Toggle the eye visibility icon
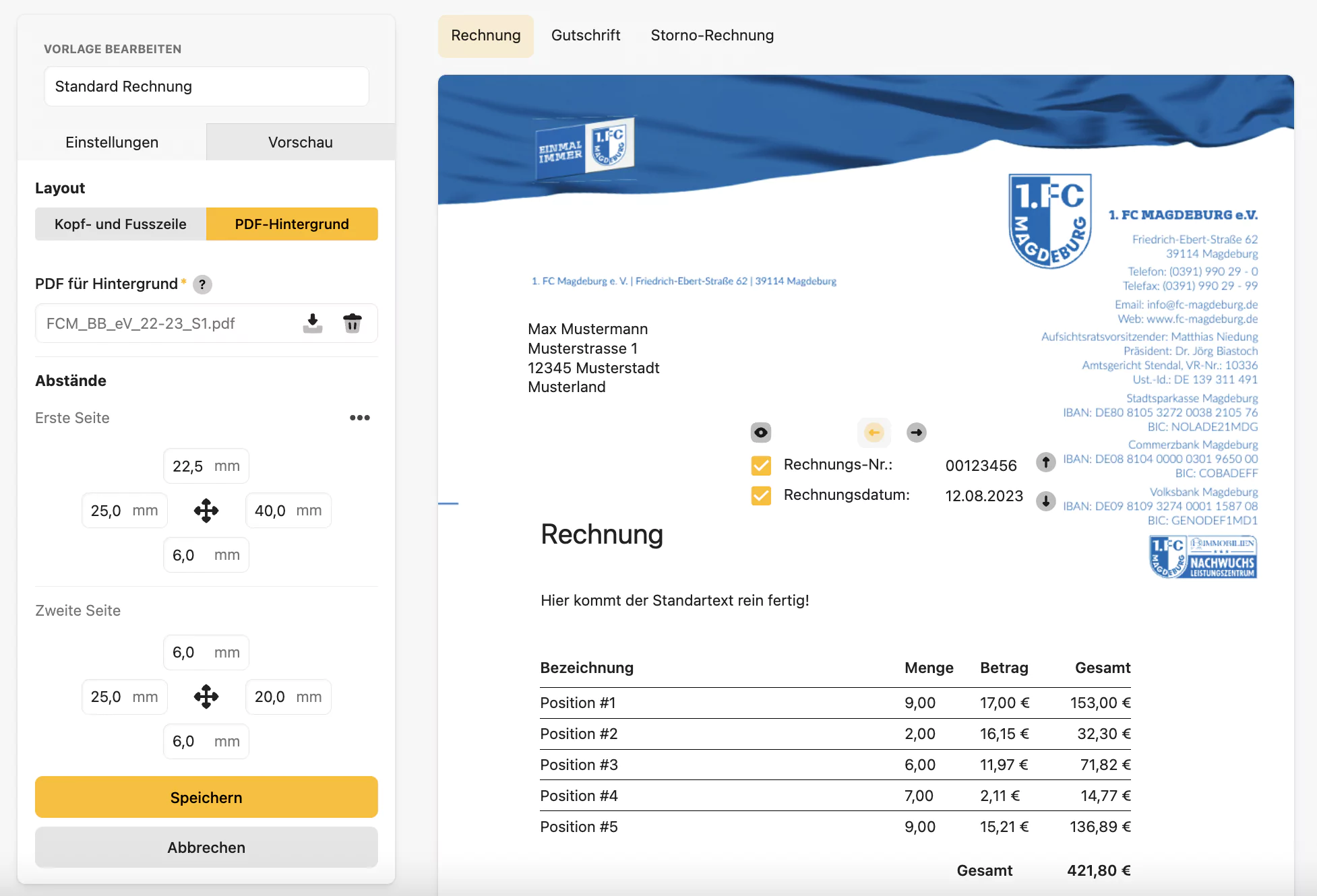The width and height of the screenshot is (1317, 896). pos(761,433)
